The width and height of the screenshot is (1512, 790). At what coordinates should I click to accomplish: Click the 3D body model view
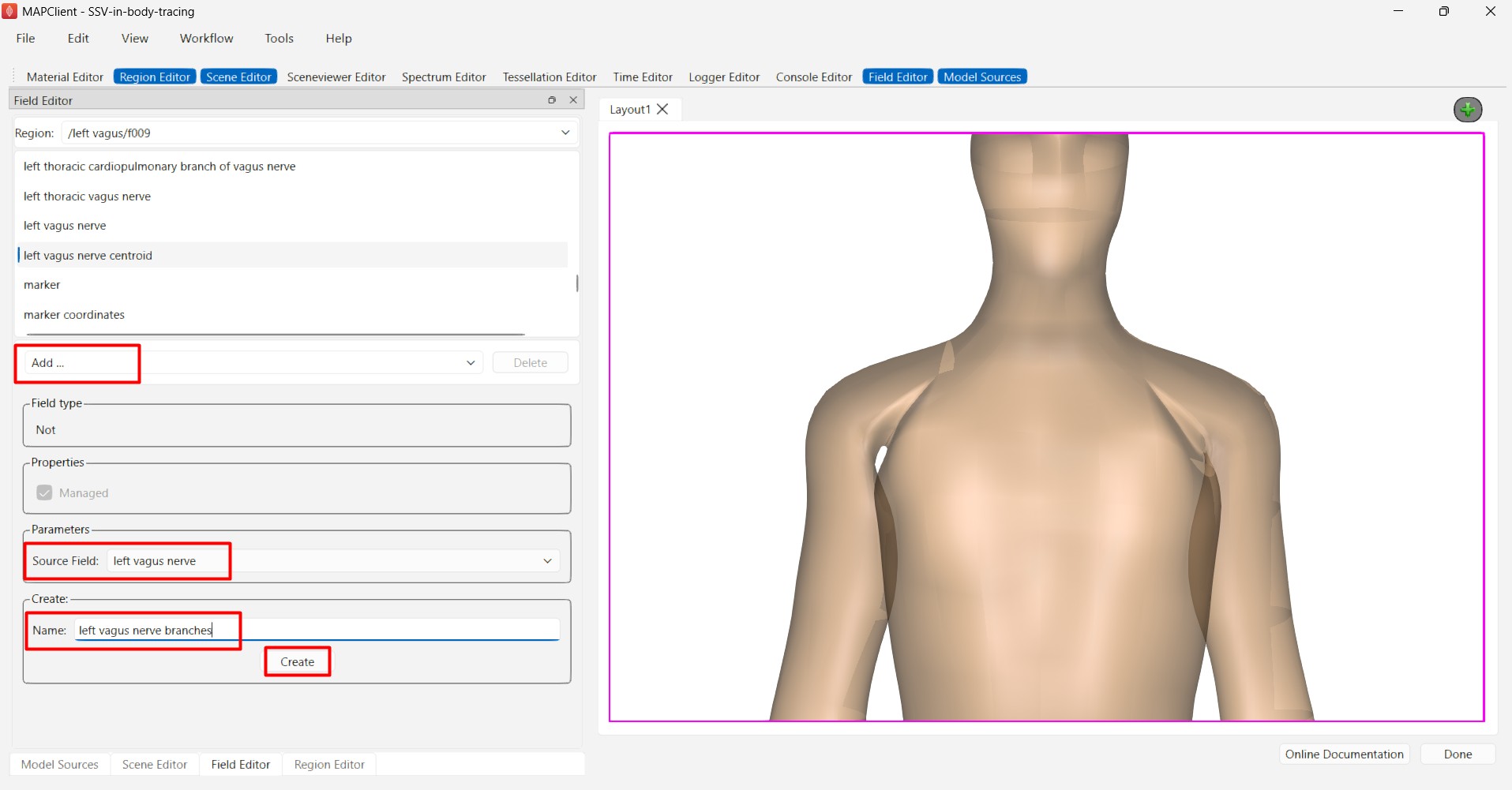coord(1046,427)
